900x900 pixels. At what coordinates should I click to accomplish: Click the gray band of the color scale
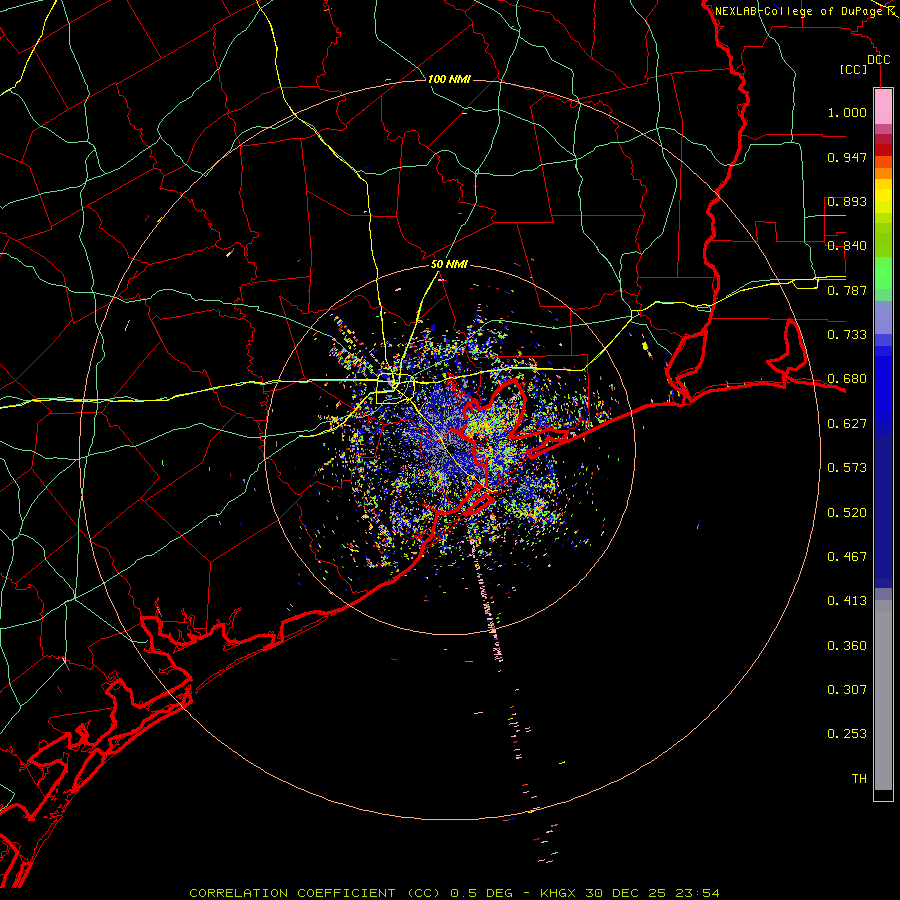point(883,695)
